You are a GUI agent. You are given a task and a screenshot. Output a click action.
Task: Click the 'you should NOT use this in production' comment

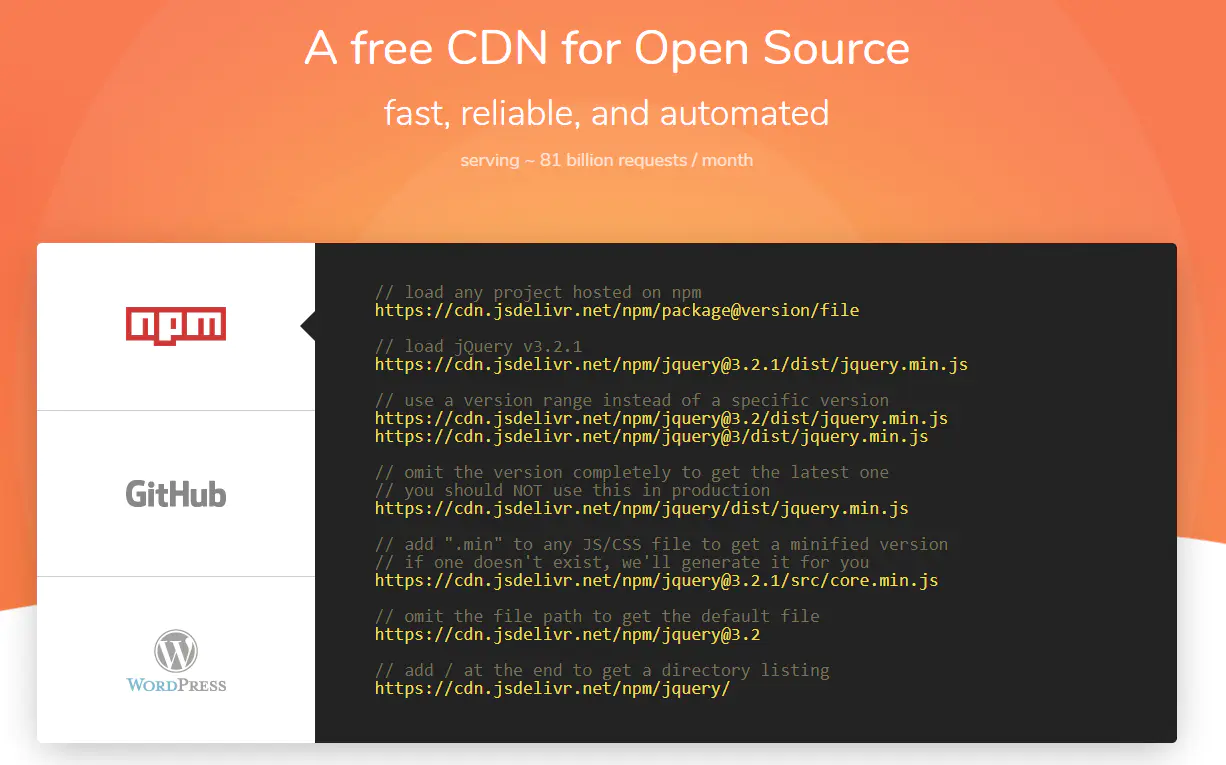(x=573, y=490)
